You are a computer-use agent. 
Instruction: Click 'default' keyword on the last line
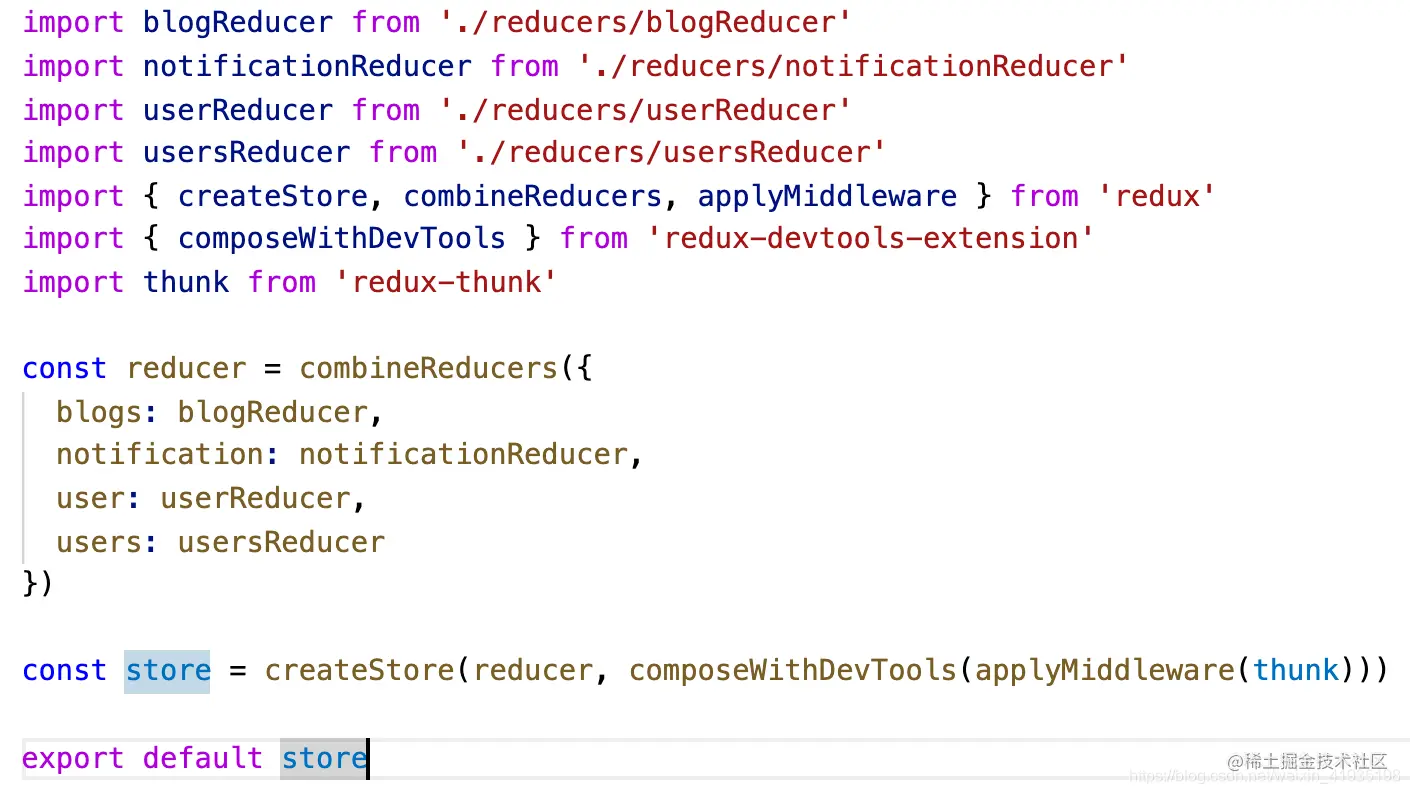click(x=203, y=758)
